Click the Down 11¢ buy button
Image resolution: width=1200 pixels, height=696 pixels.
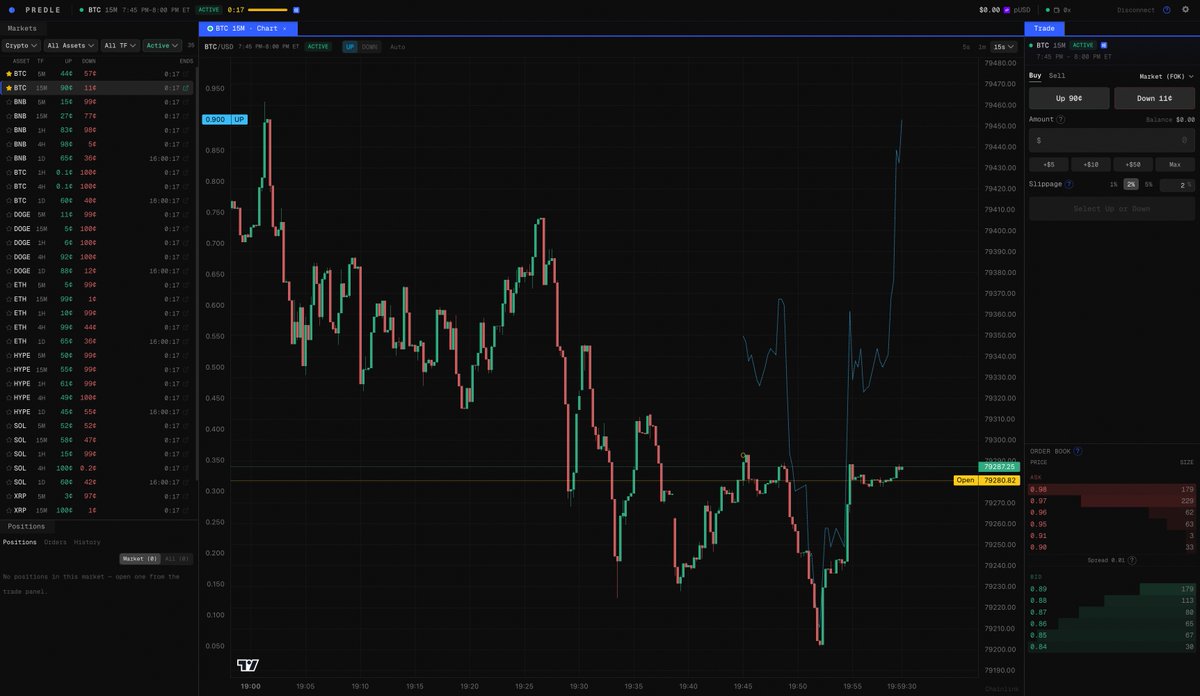(1155, 98)
